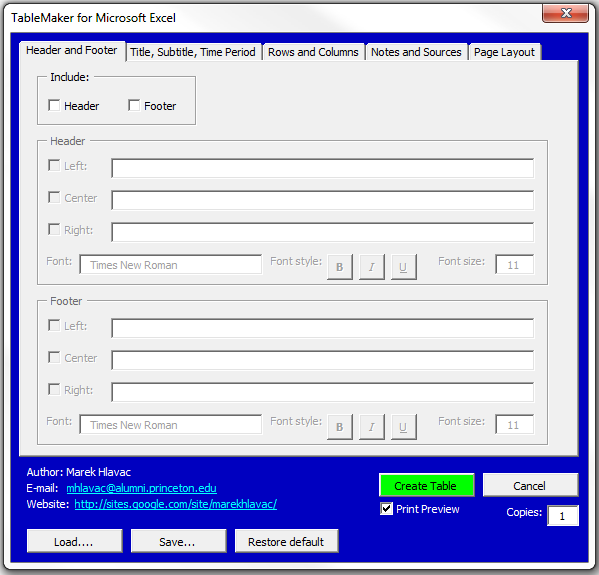Viewport: 599px width, 575px height.
Task: Click the Footer Right text field
Action: click(322, 392)
